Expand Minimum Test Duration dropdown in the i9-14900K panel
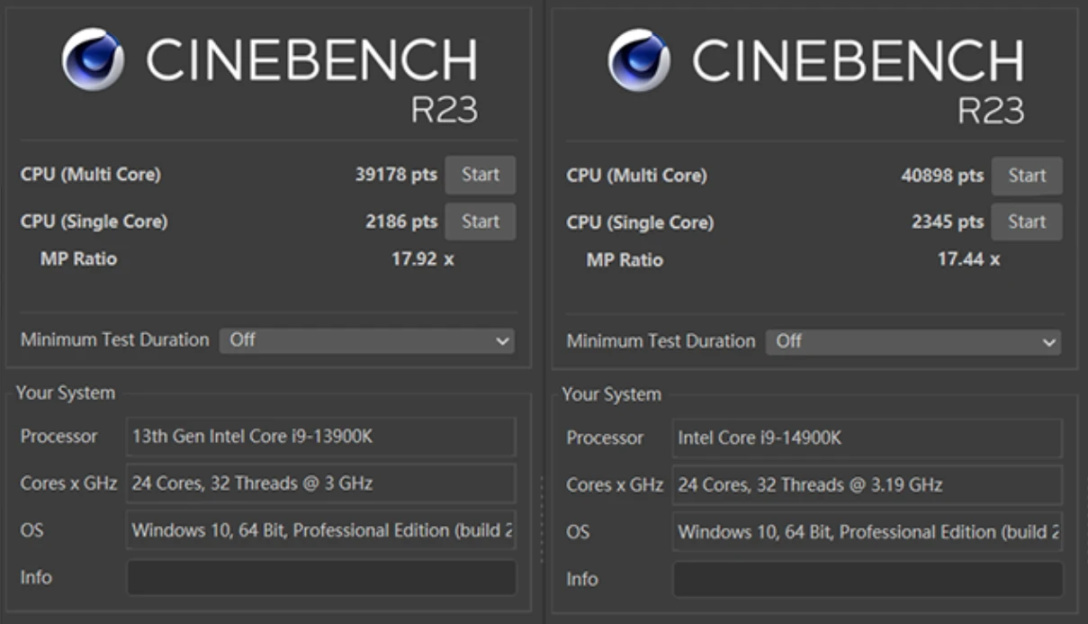This screenshot has width=1088, height=624. click(913, 341)
